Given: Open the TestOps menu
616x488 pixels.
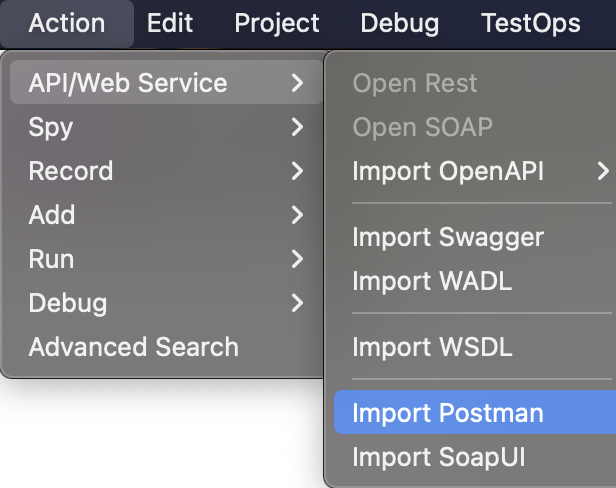Looking at the screenshot, I should 530,23.
